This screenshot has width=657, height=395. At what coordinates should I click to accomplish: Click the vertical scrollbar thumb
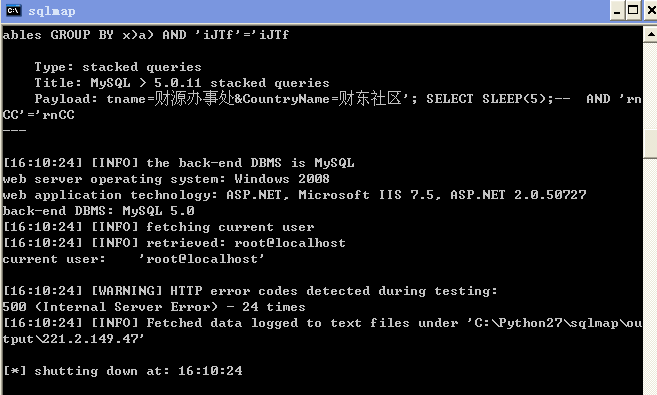coord(650,144)
